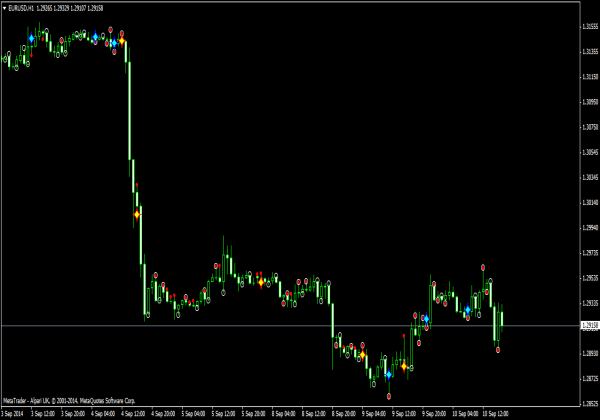Click the 10 Sep 12:00 time axis label

497,413
